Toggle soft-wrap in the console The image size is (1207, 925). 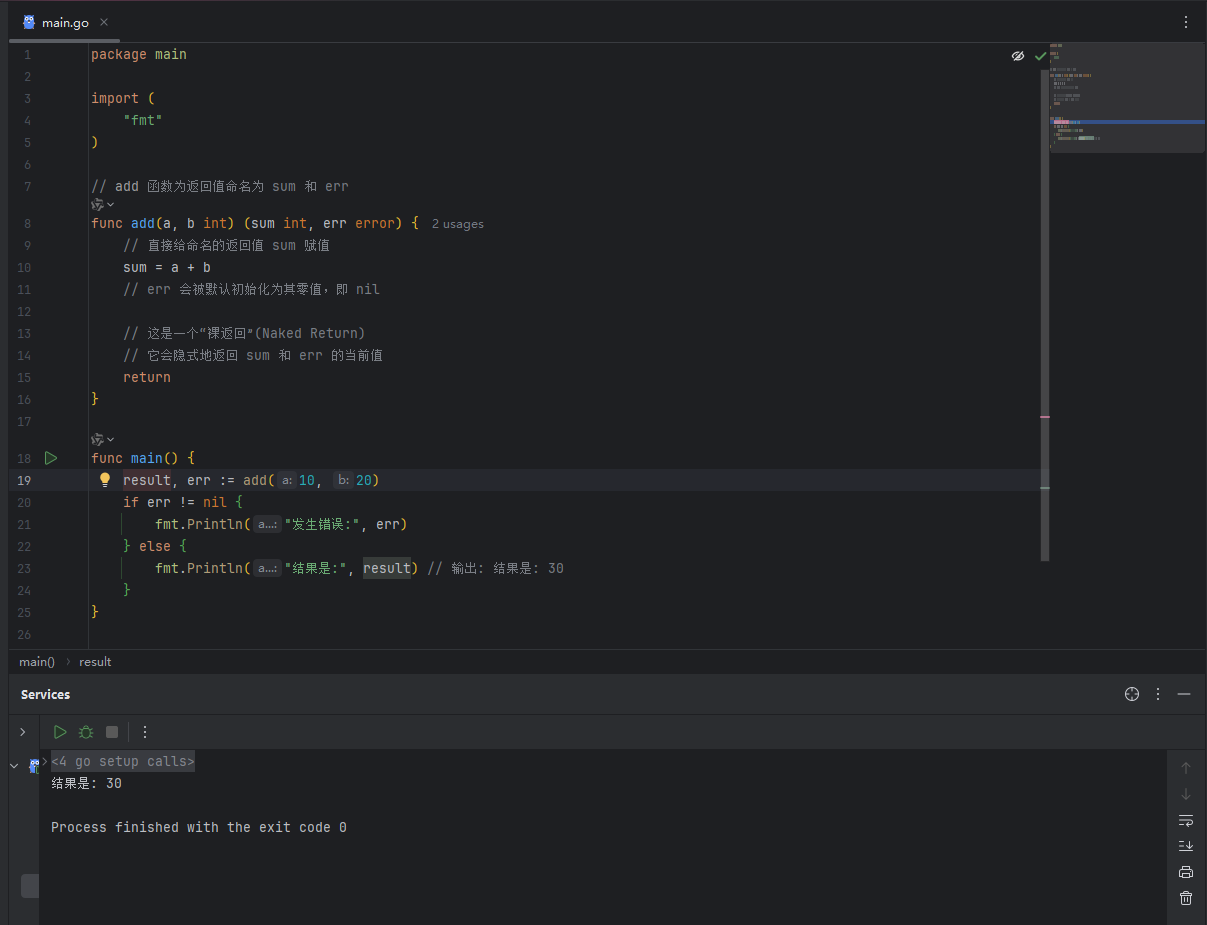1186,820
